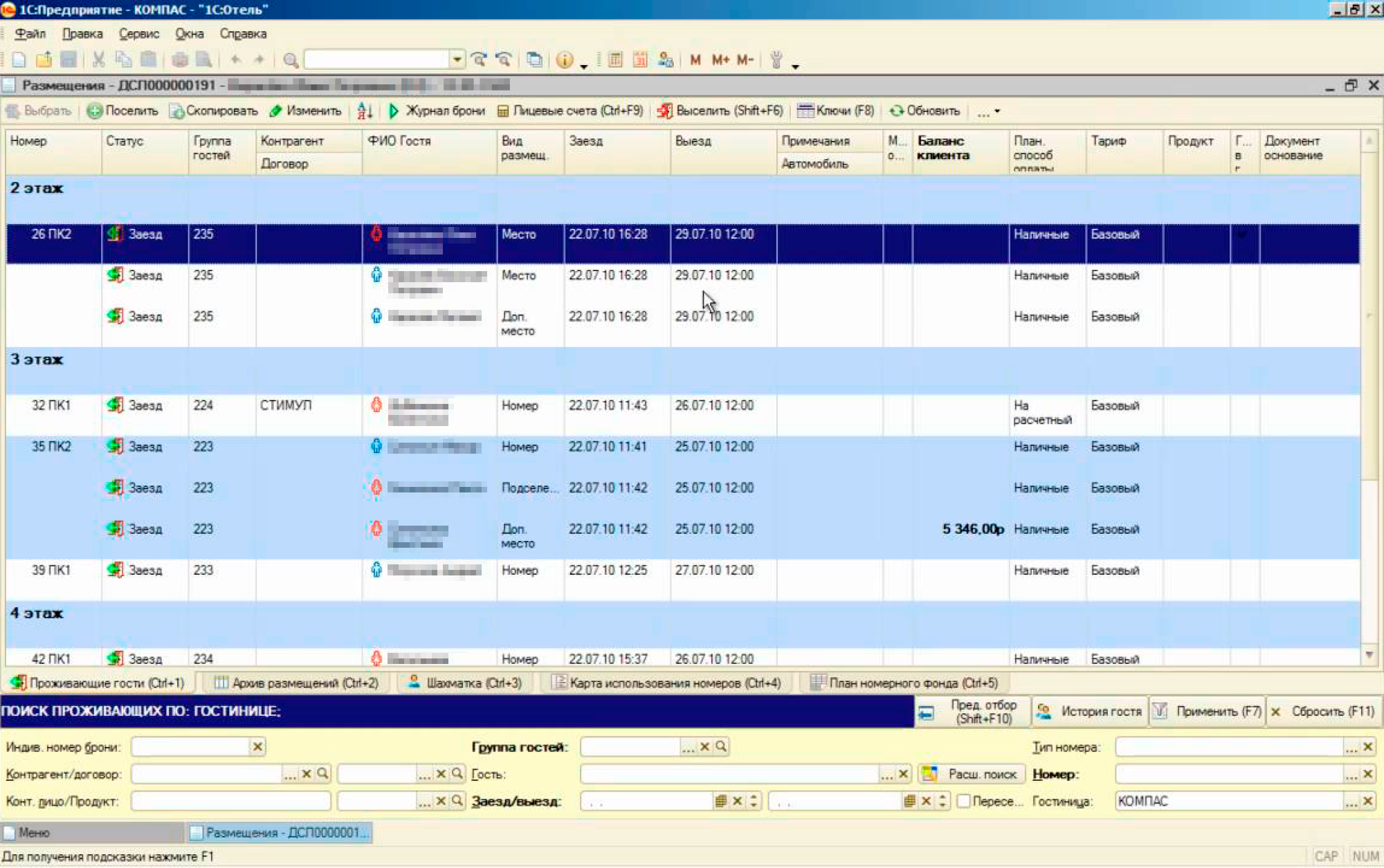Viewport: 1384px width, 868px height.
Task: Click the Find magnifier icon in toolbar
Action: [x=291, y=60]
